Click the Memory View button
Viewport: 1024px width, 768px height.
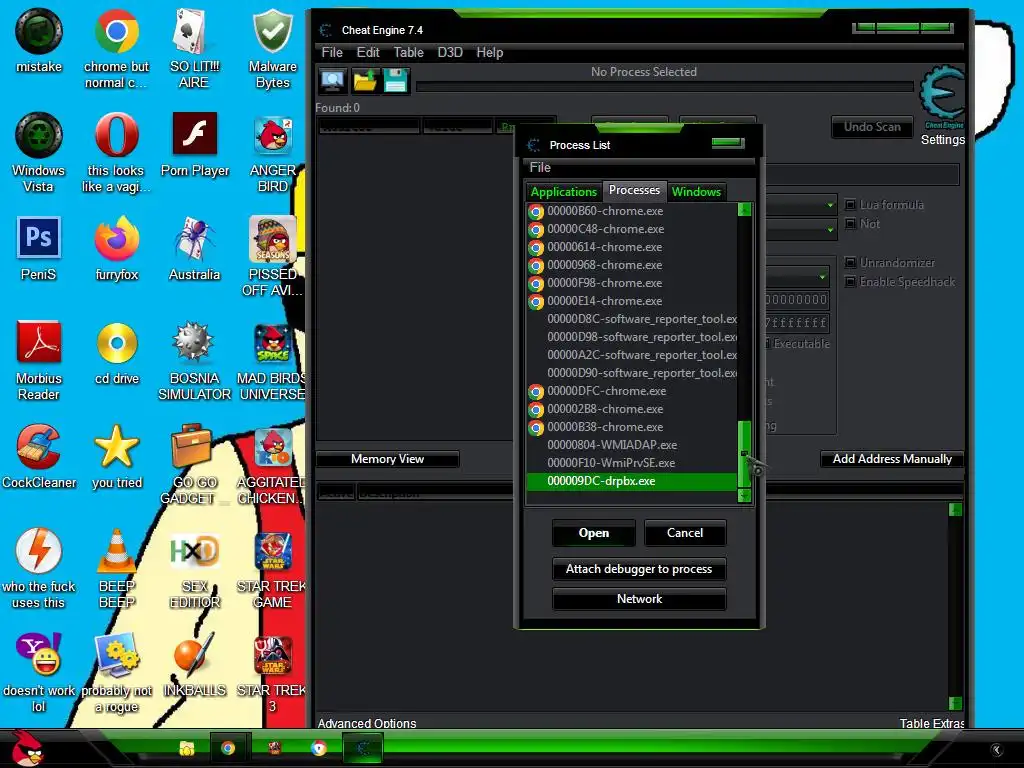coord(387,459)
